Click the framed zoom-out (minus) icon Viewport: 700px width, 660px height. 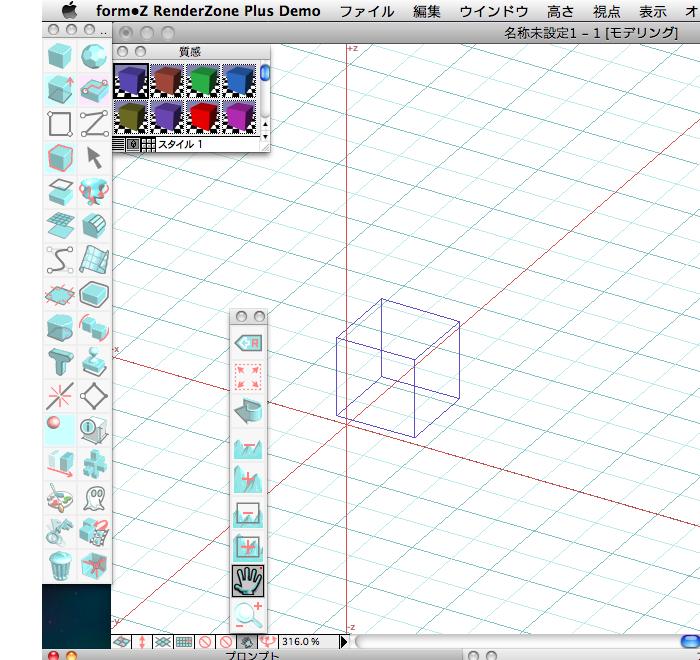coord(248,514)
